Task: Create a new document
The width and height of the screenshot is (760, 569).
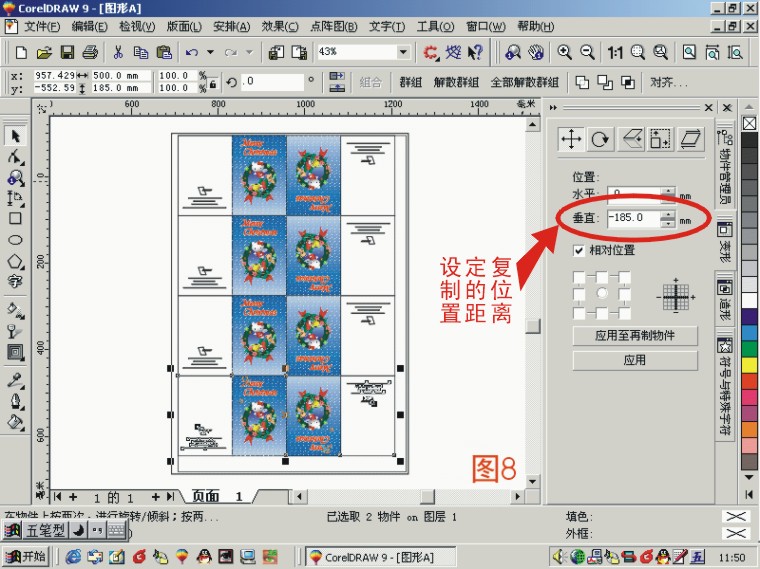Action: tap(21, 52)
